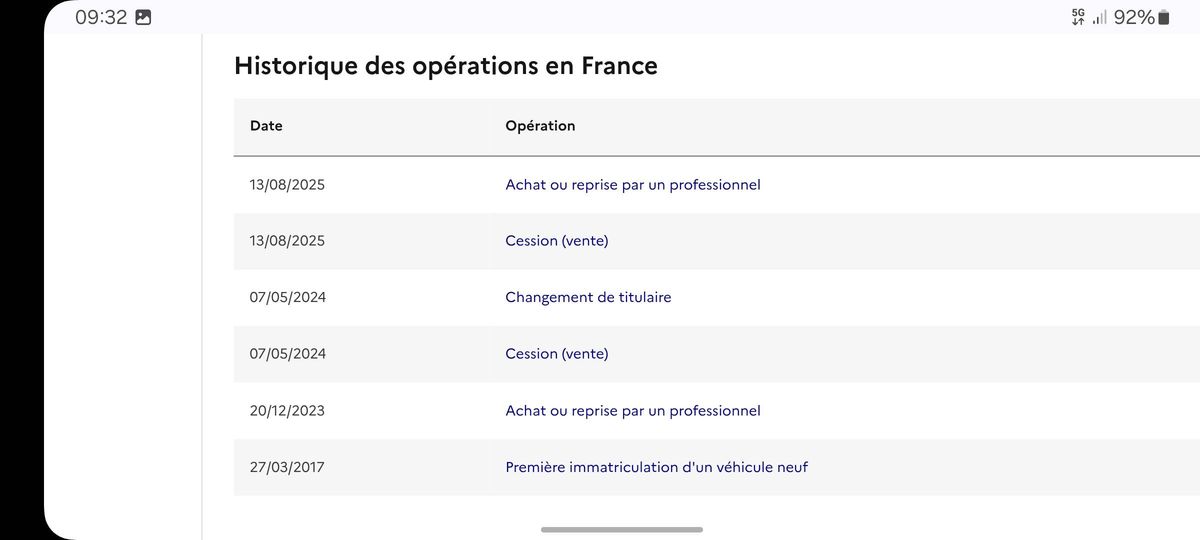Select the Date column header
This screenshot has height=540, width=1200.
[x=266, y=126]
